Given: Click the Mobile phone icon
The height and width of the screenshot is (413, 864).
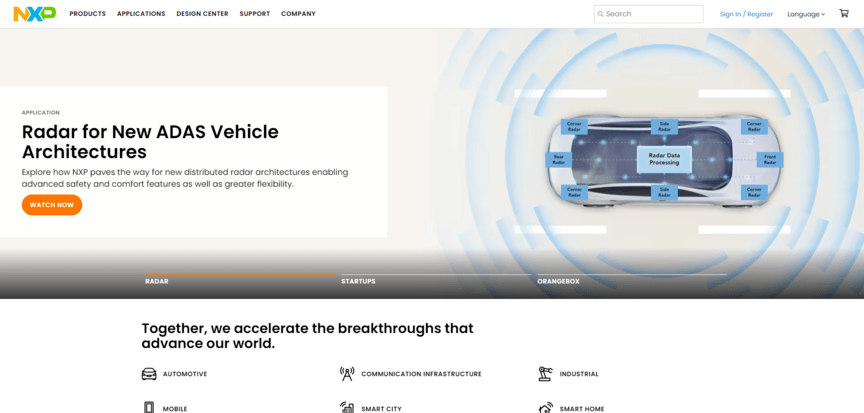Looking at the screenshot, I should tap(149, 407).
